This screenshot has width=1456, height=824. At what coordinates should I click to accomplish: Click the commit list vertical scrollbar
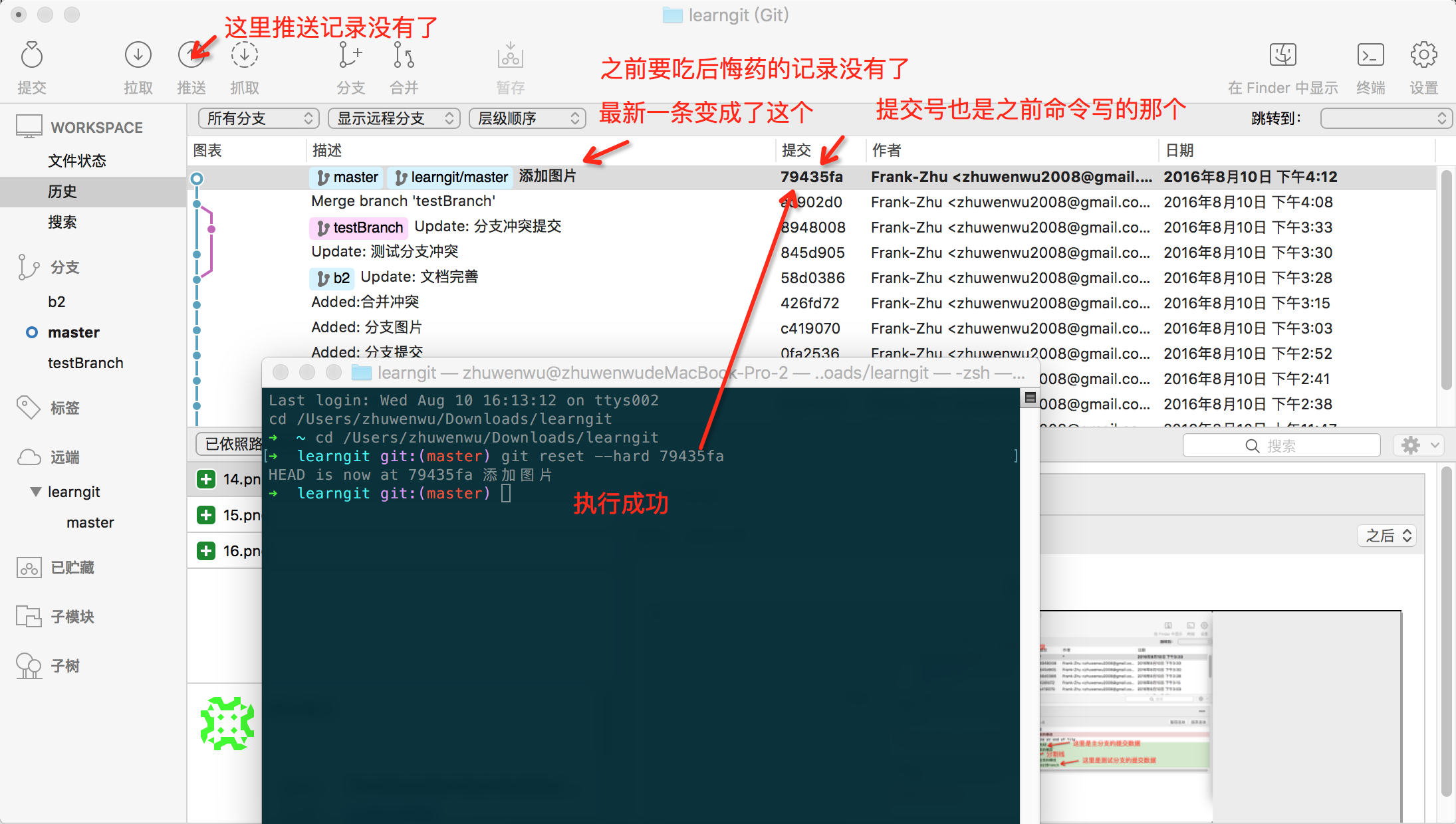click(x=1445, y=279)
